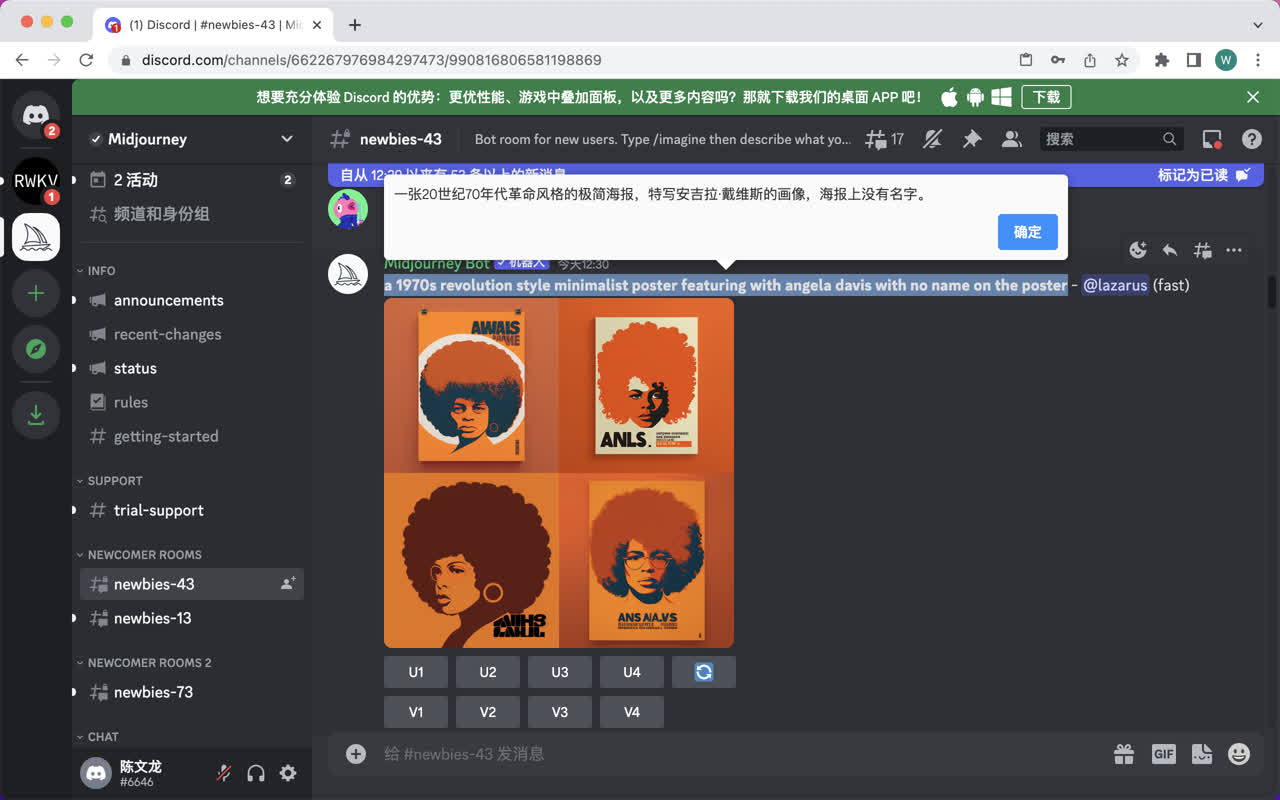Open the Help question mark icon
Viewport: 1280px width, 800px height.
click(x=1251, y=139)
